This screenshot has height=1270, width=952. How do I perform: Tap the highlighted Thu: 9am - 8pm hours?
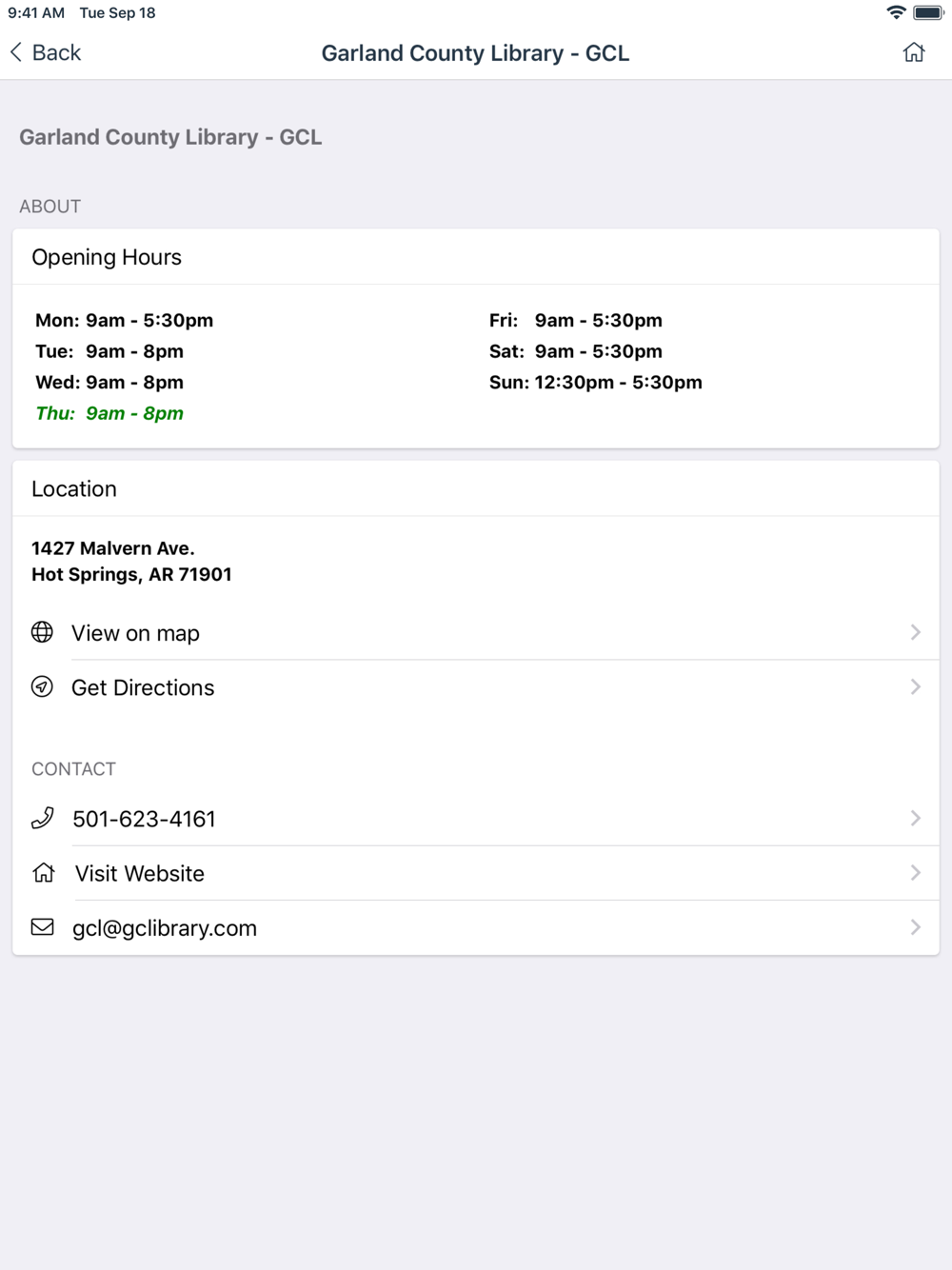109,413
